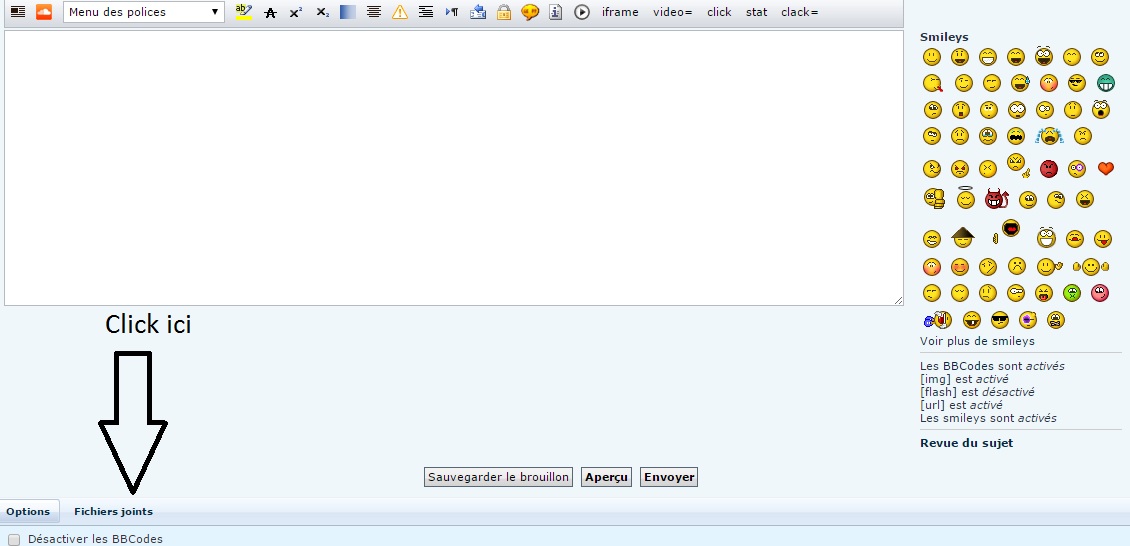Select the Options tab
This screenshot has height=546, width=1130.
(x=28, y=511)
